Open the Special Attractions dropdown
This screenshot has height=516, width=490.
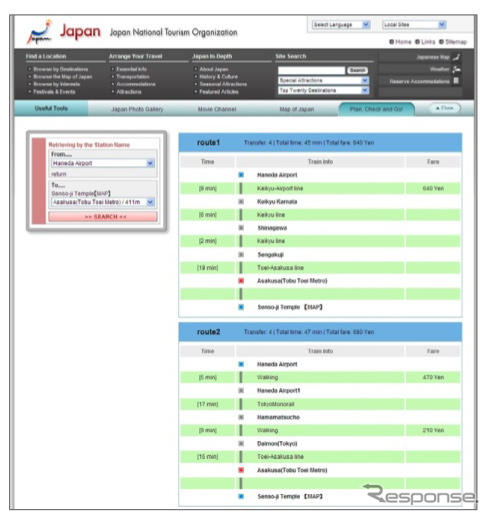[323, 80]
